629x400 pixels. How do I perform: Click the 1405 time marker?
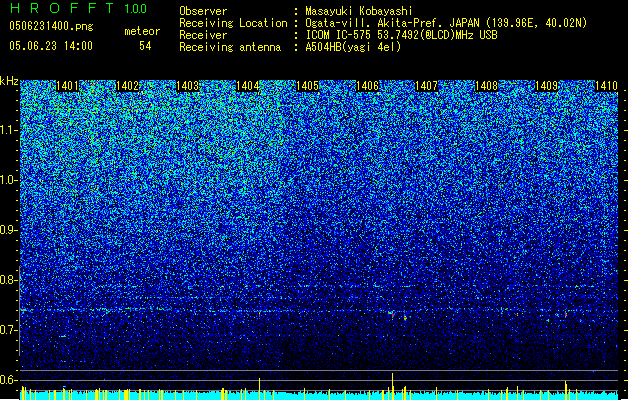307,86
